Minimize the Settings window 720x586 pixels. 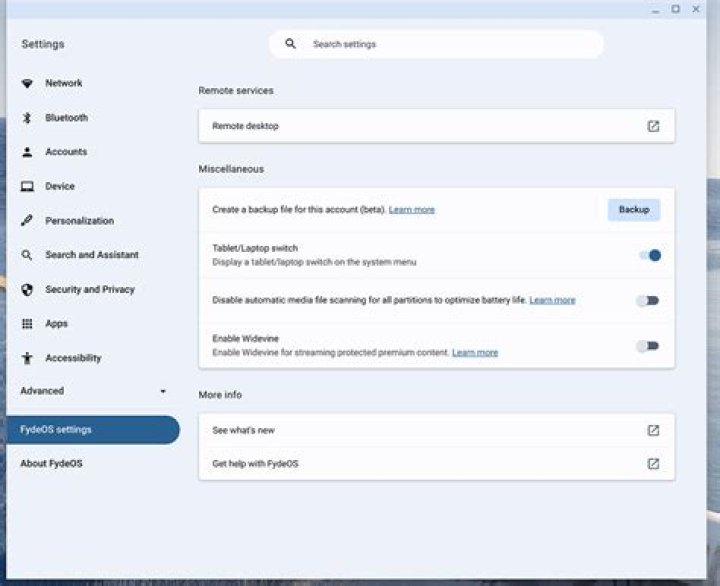pos(655,10)
